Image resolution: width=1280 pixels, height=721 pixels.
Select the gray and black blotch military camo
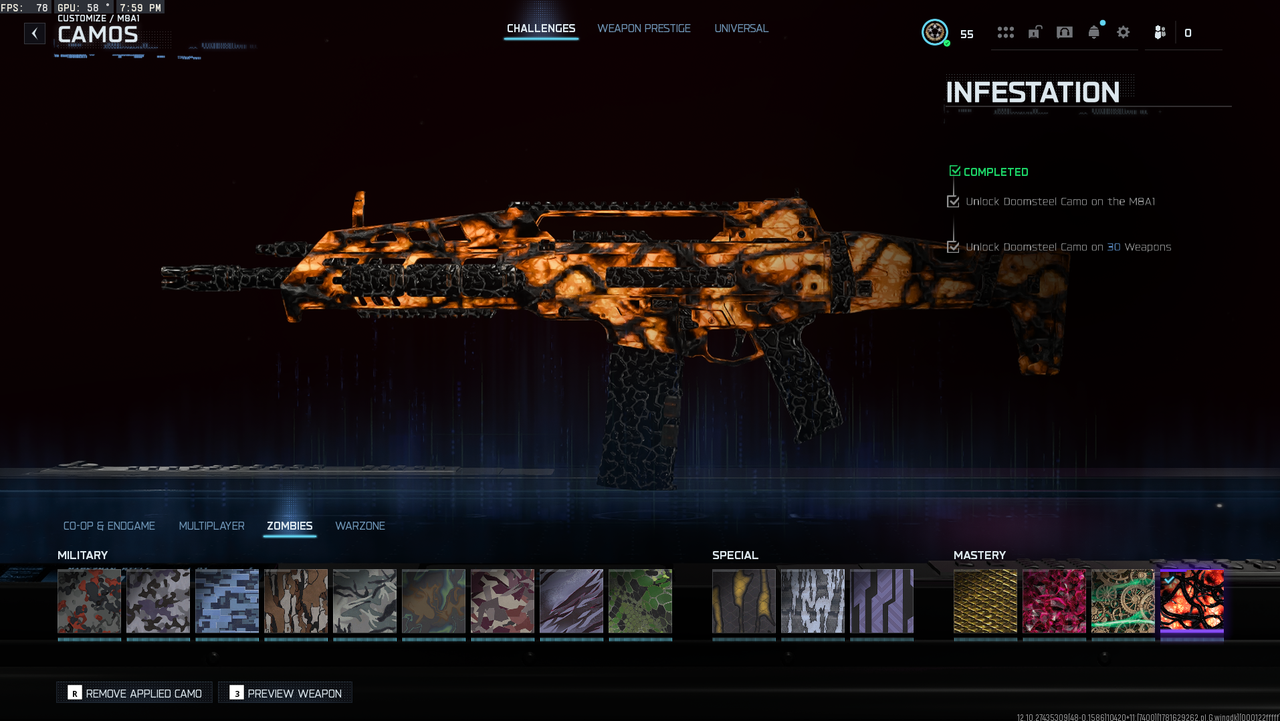point(158,602)
